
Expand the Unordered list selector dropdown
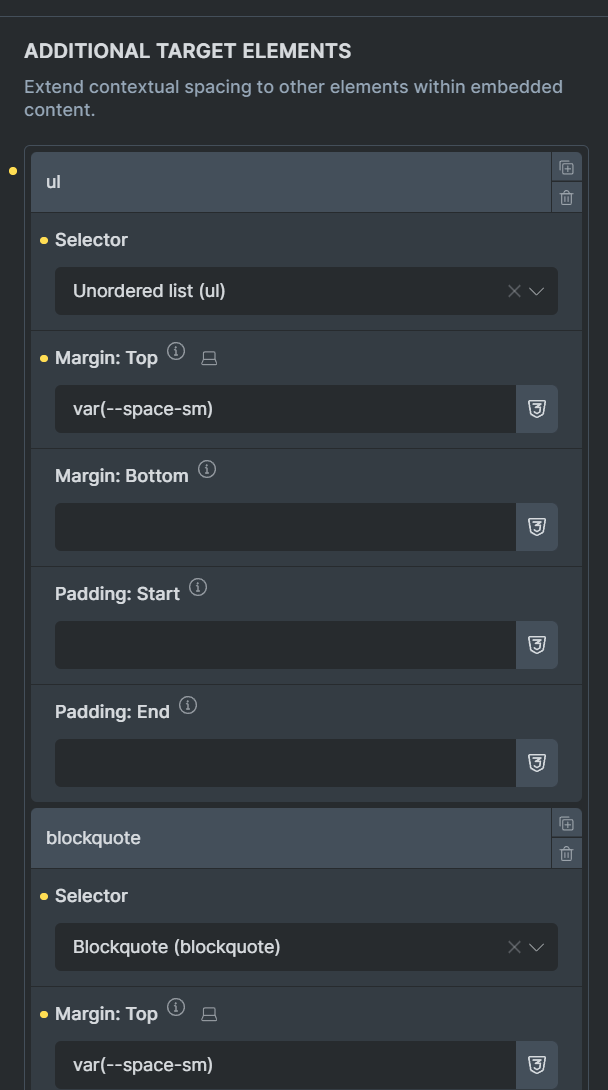536,291
